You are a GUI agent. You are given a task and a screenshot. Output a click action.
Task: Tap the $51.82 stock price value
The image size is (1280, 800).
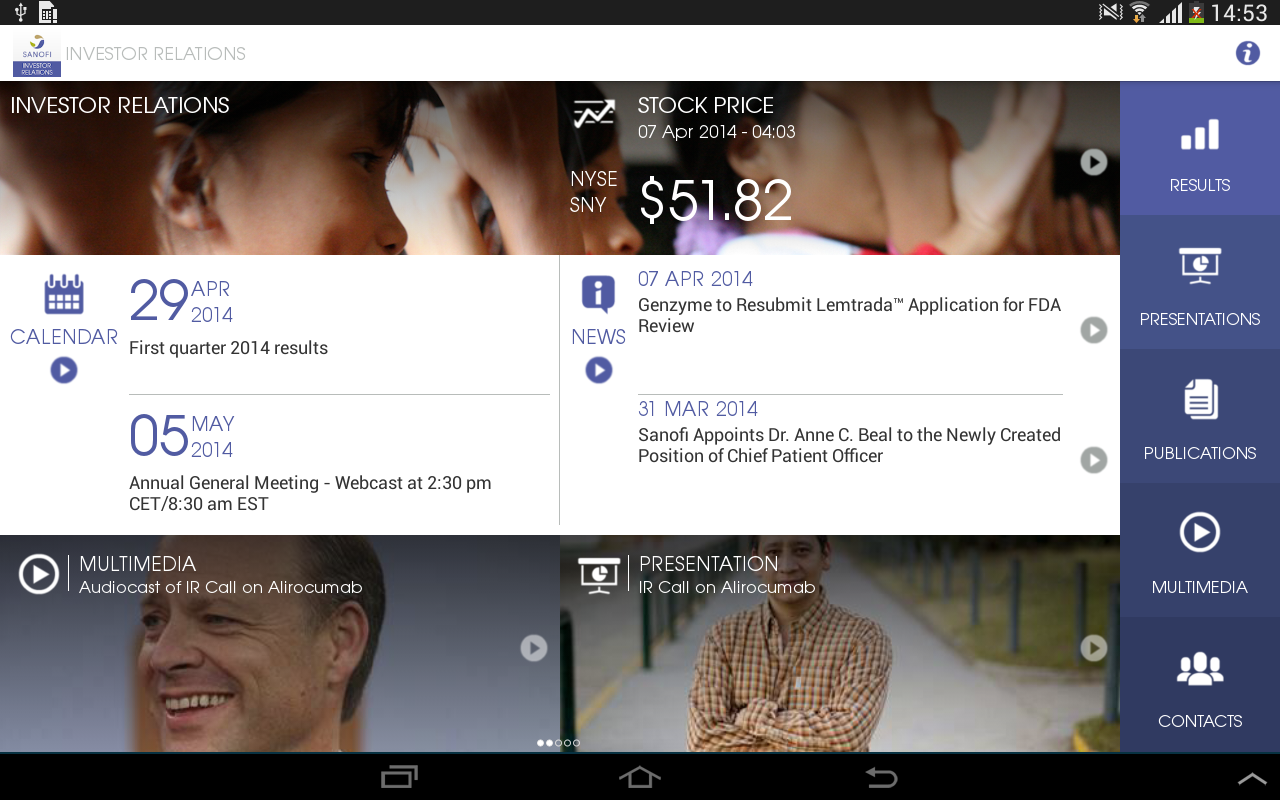[x=715, y=200]
